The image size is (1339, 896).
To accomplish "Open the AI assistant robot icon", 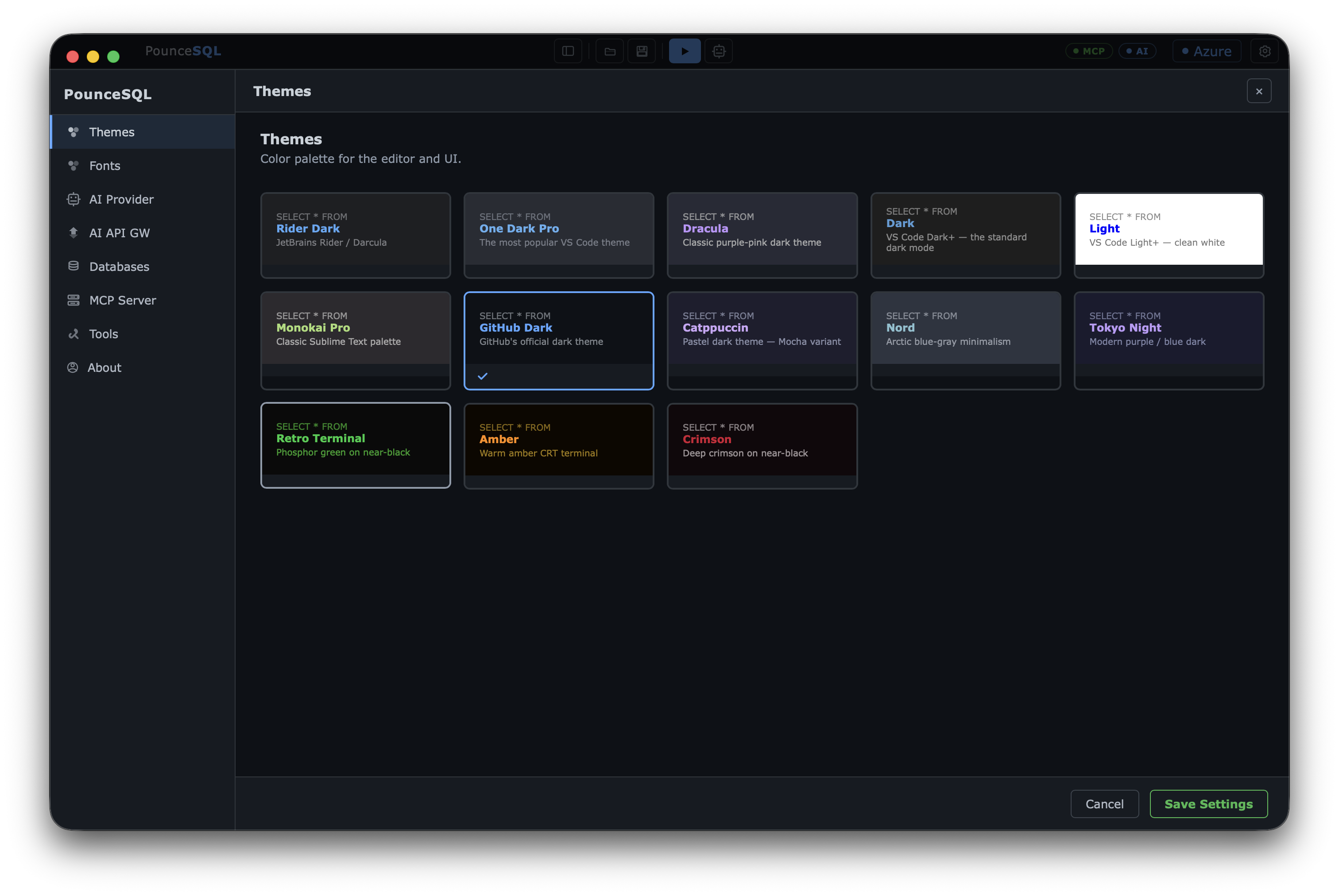I will (x=719, y=51).
